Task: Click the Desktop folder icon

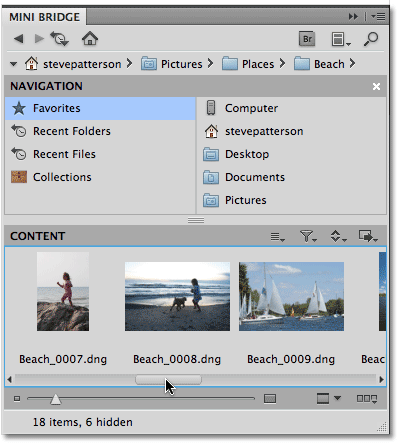Action: point(211,154)
